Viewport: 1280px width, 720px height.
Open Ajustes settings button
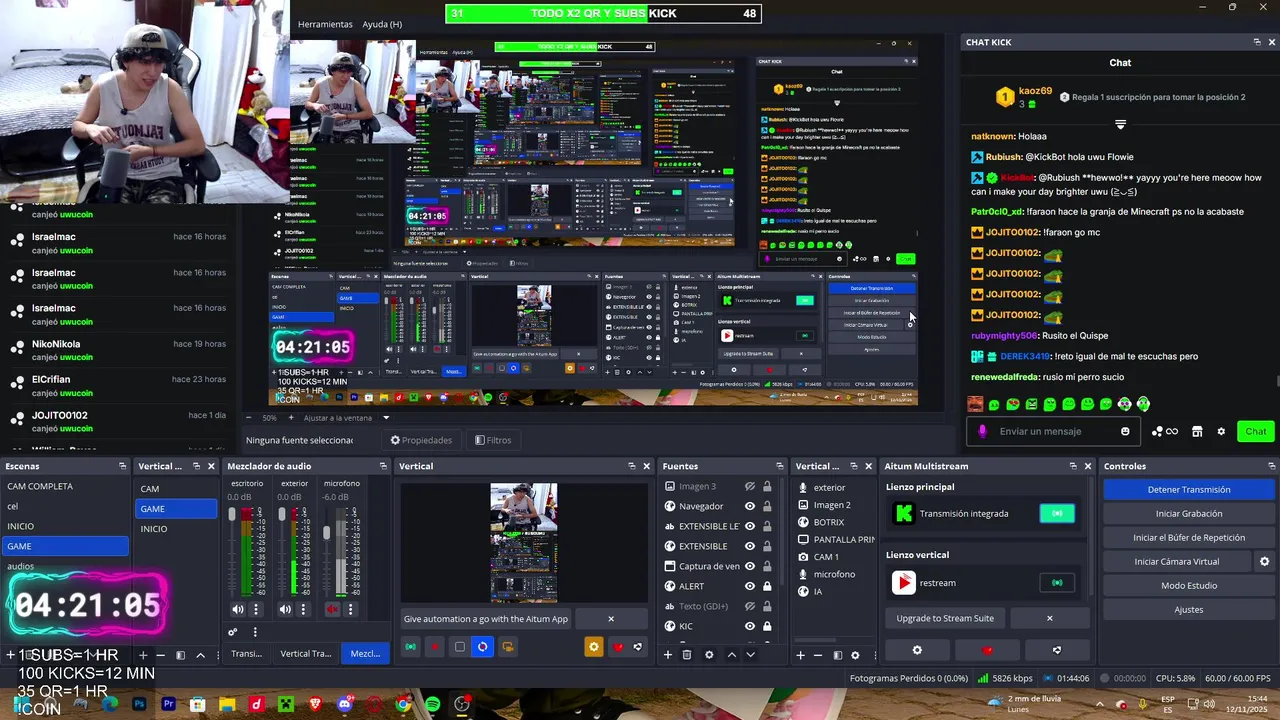point(1189,609)
